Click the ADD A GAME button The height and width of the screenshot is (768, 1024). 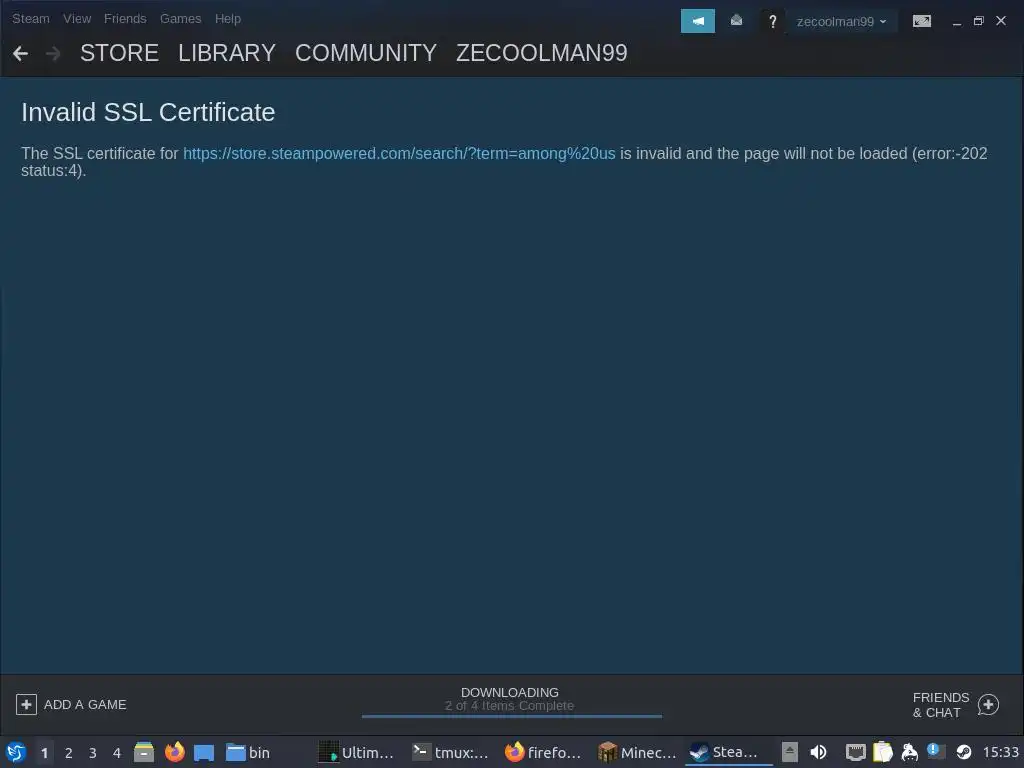point(71,705)
